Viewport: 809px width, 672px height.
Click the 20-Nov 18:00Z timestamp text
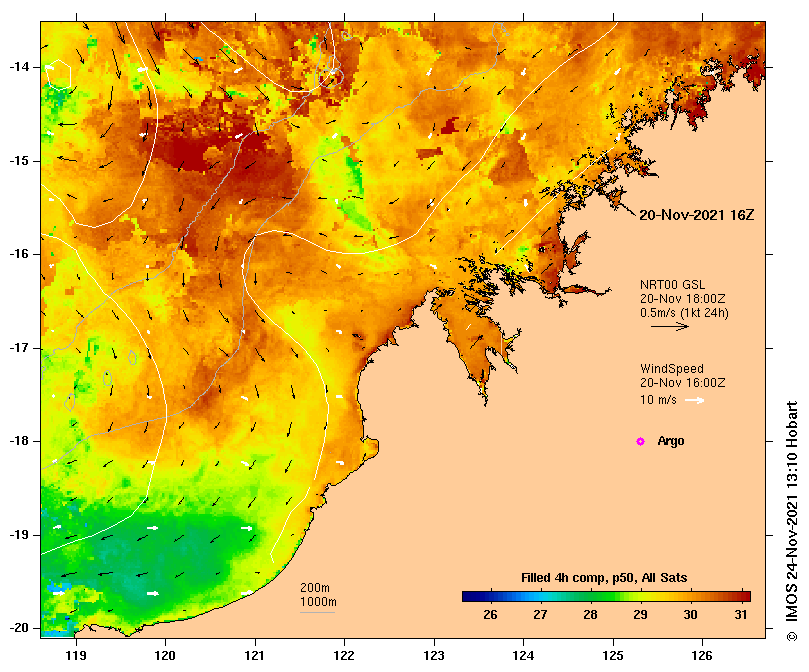click(x=683, y=299)
